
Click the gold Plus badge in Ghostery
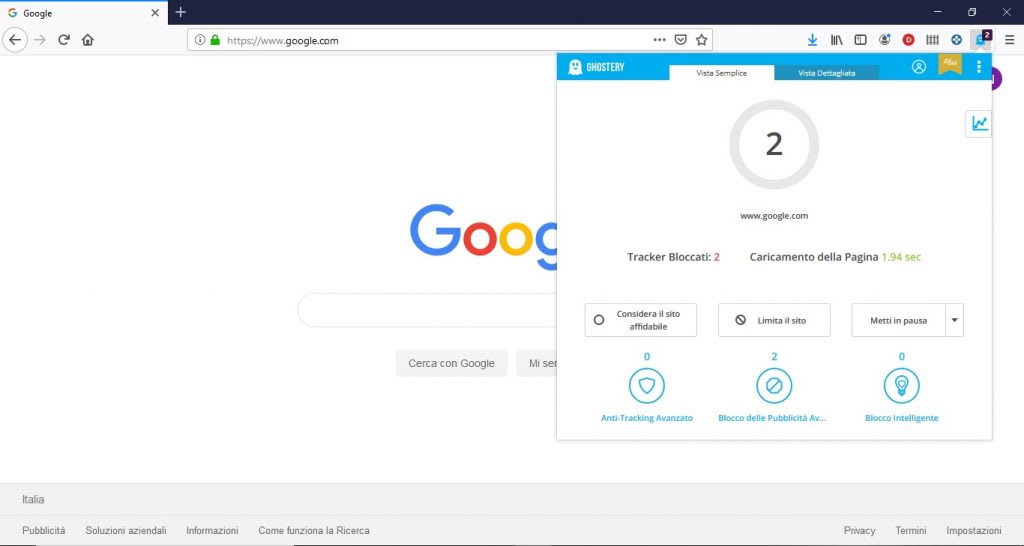click(x=950, y=64)
